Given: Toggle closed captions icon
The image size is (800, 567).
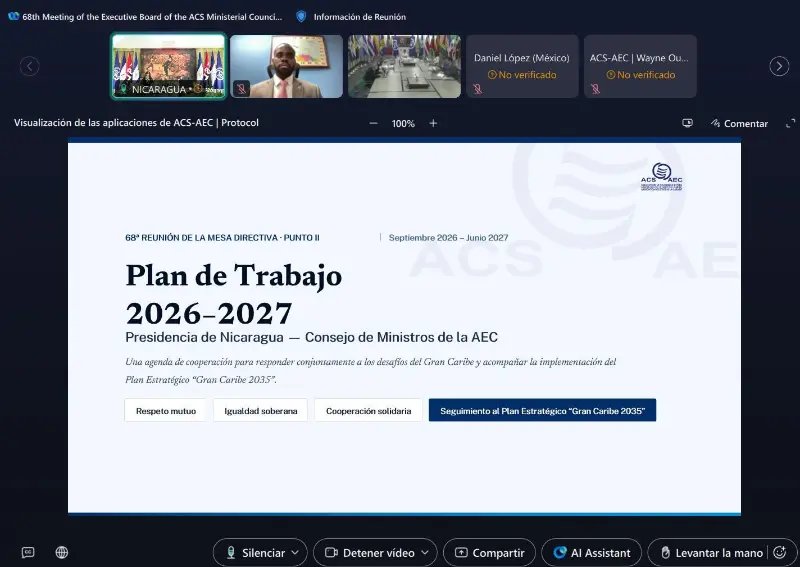Looking at the screenshot, I should 28,552.
